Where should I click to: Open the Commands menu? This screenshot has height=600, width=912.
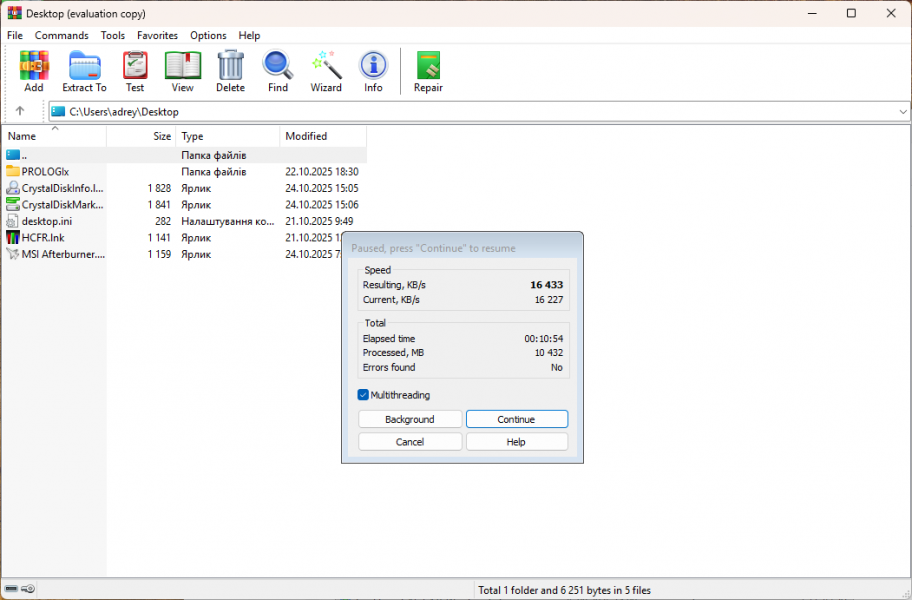tap(62, 35)
